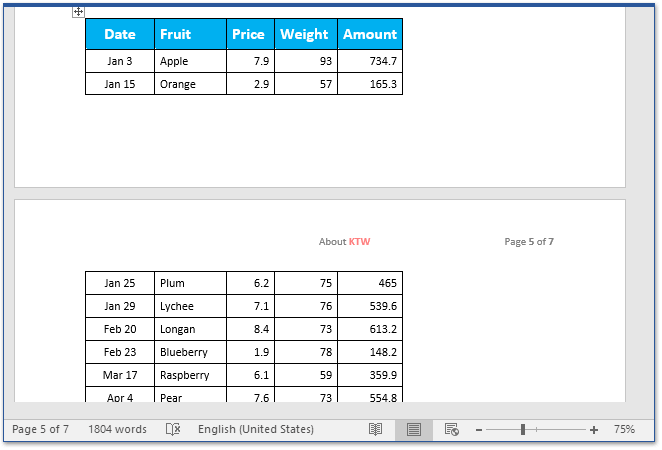Image resolution: width=662 pixels, height=450 pixels.
Task: Click the Fruit header cell
Action: coord(190,34)
